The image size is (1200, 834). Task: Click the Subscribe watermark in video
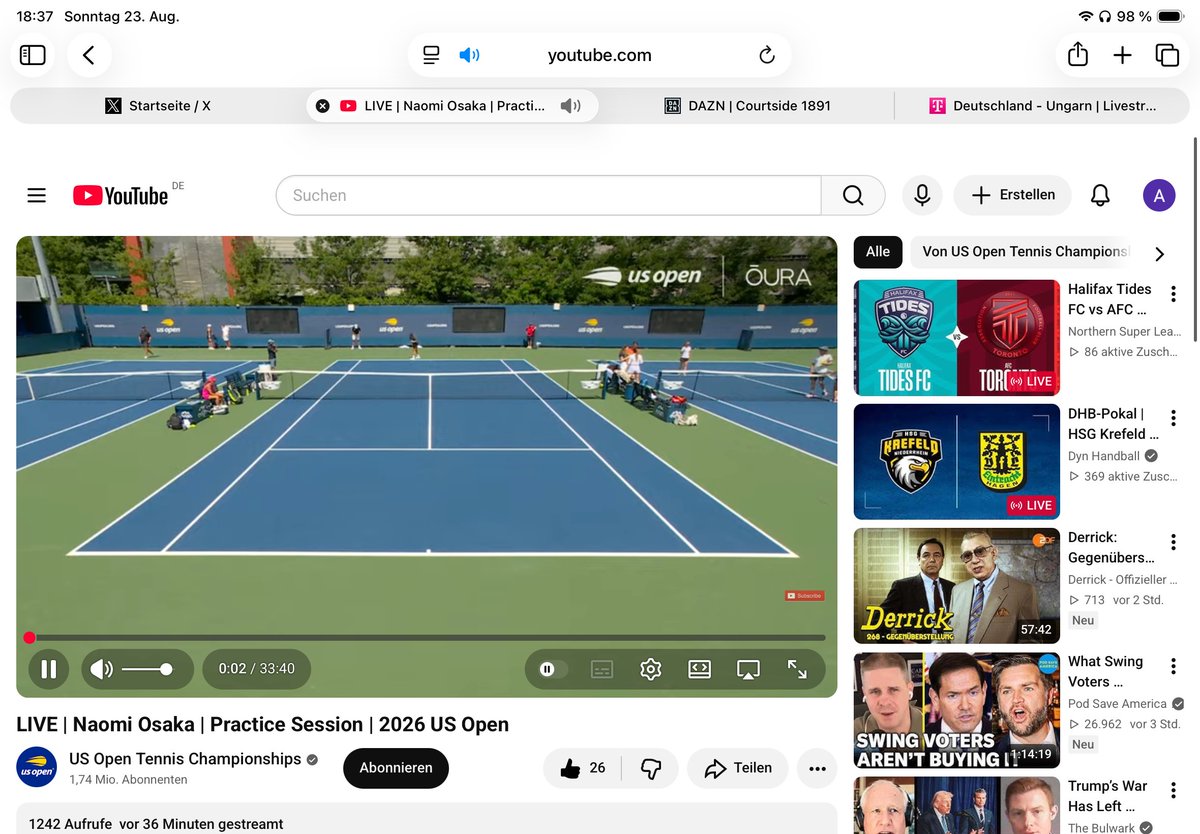pyautogui.click(x=805, y=596)
